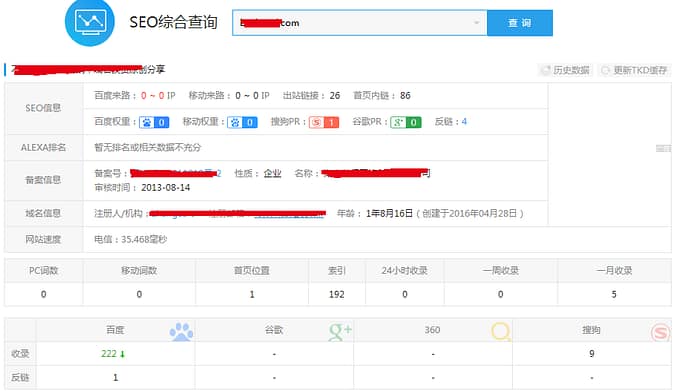Click the green down arrow beside 222

122,355
